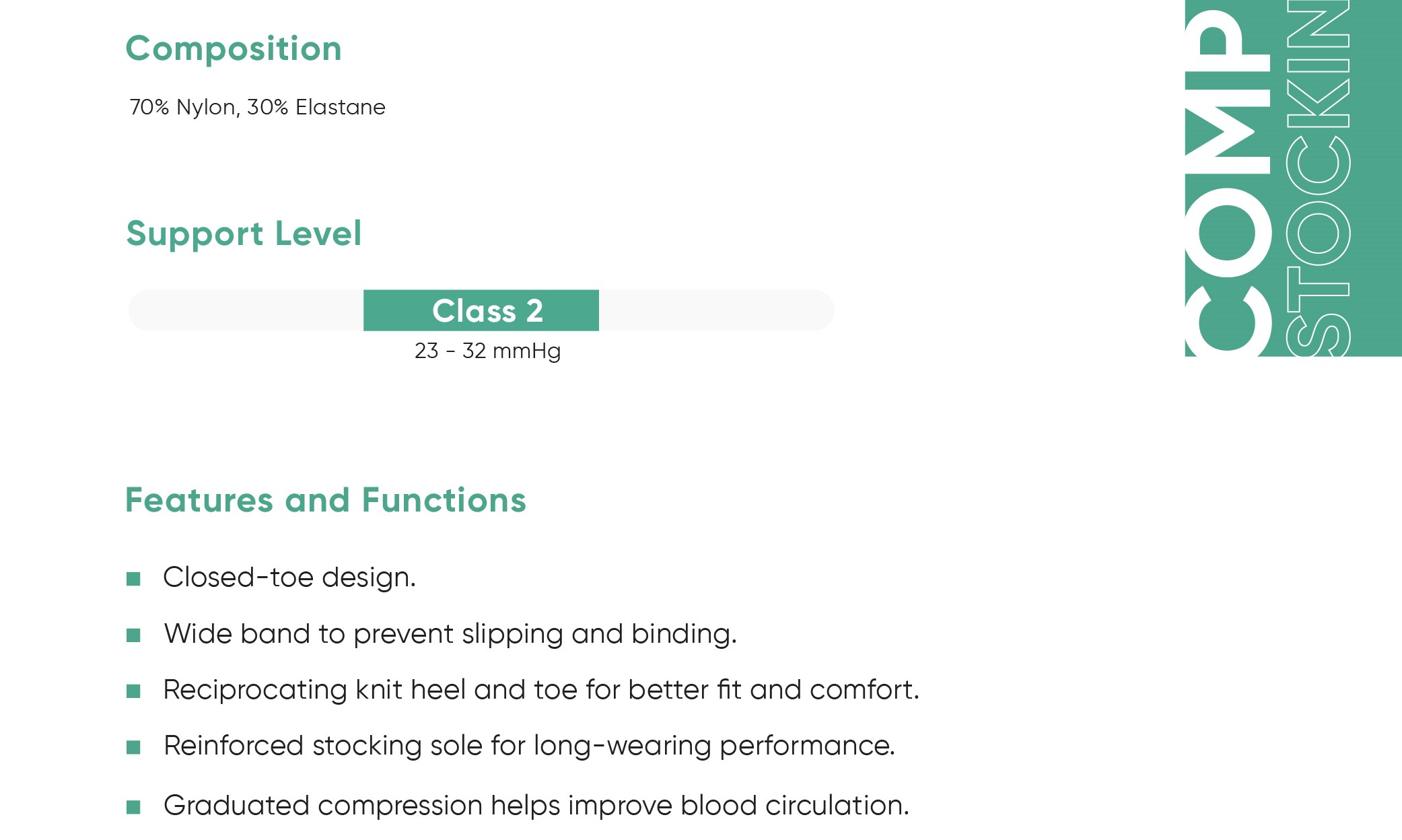
Task: Select the bullet next to Reciprocating knit heel
Action: coord(133,691)
